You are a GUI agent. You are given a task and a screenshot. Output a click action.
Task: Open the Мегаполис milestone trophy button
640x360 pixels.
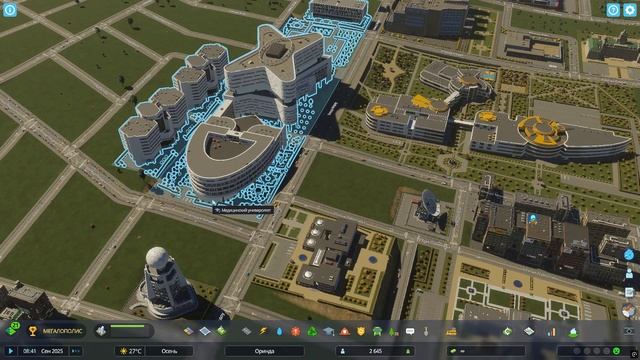pyautogui.click(x=56, y=331)
